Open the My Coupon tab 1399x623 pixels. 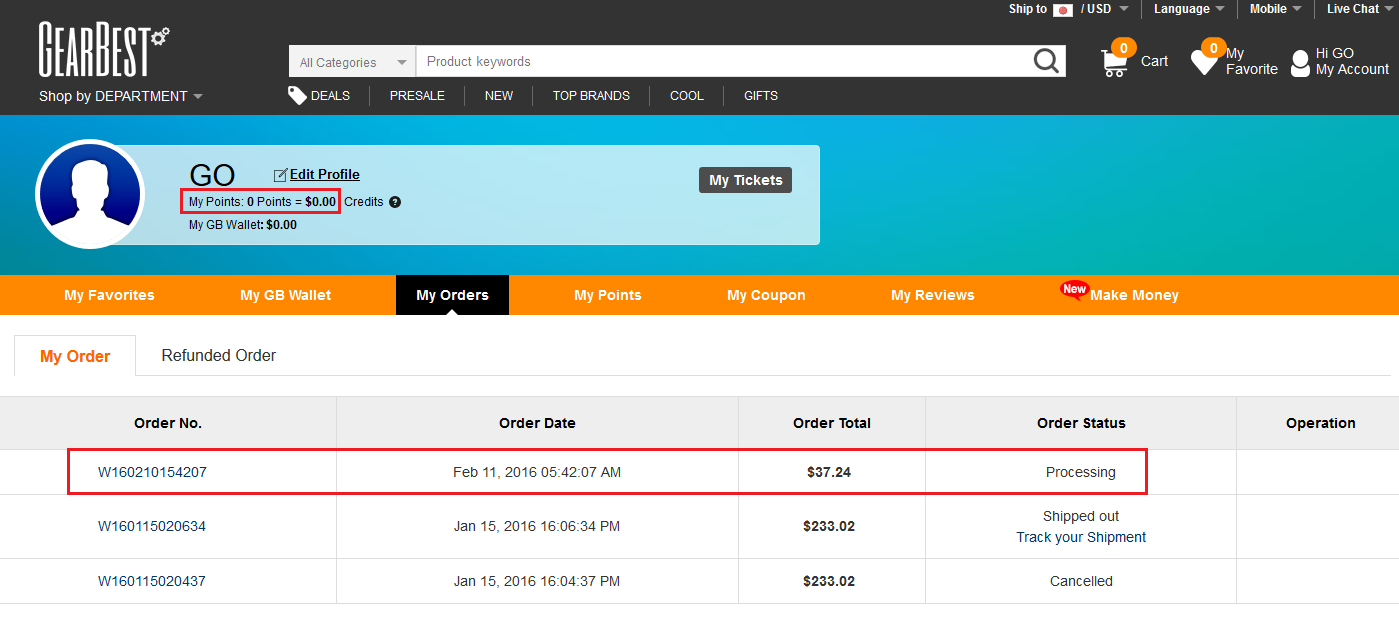pyautogui.click(x=766, y=295)
